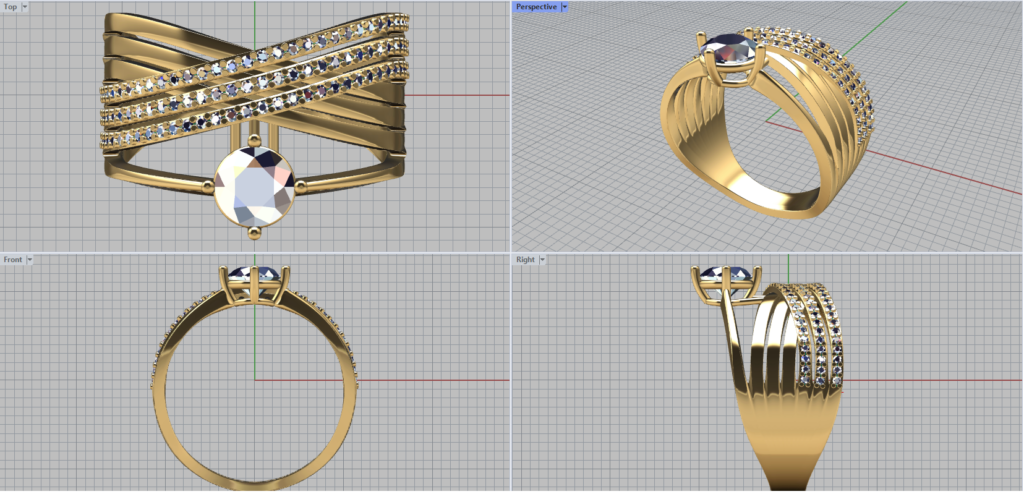Select the center diamond in Top viewport
The height and width of the screenshot is (494, 1024).
point(256,186)
